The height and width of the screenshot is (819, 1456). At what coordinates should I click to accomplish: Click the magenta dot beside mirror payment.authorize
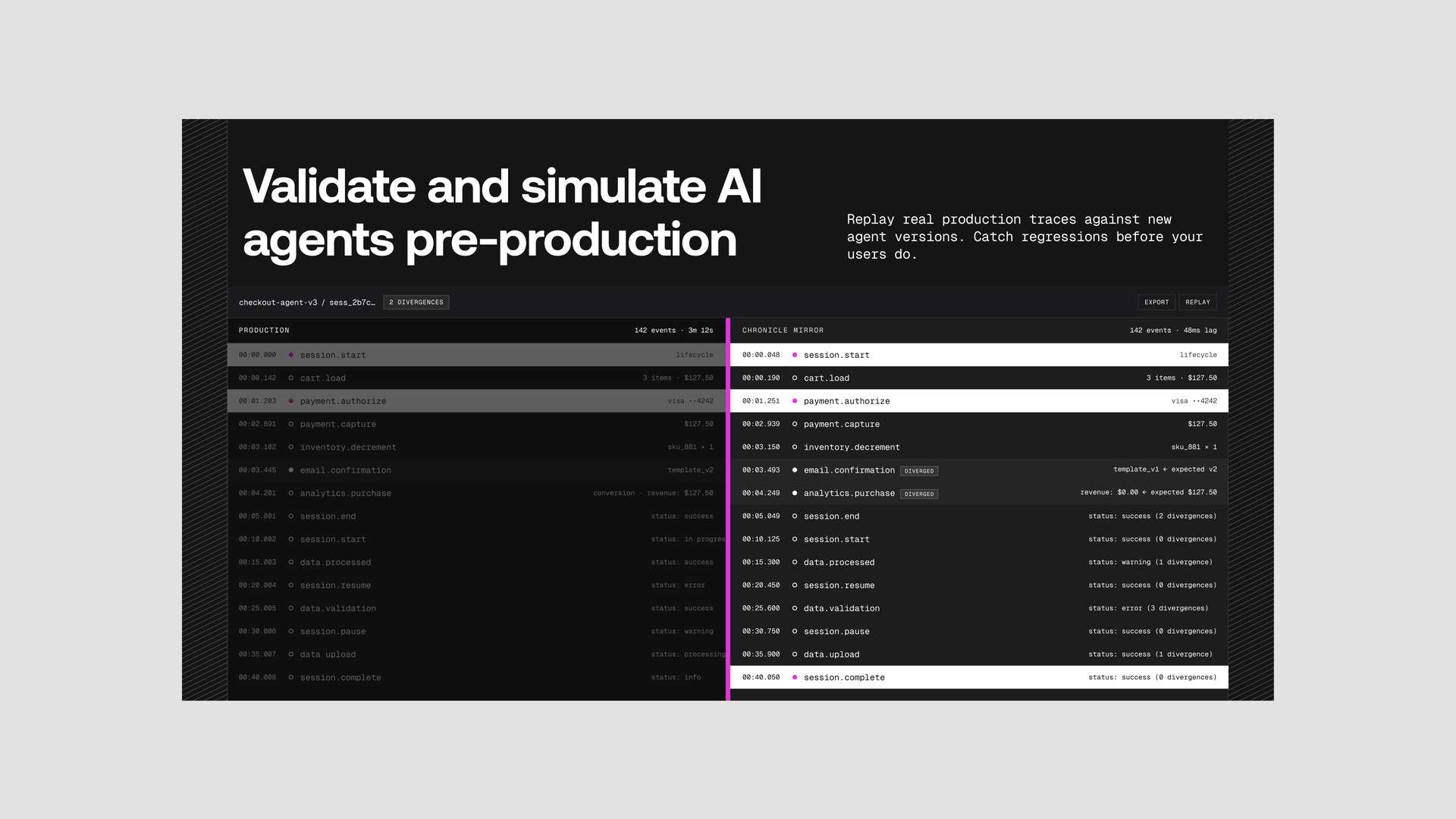[x=795, y=401]
